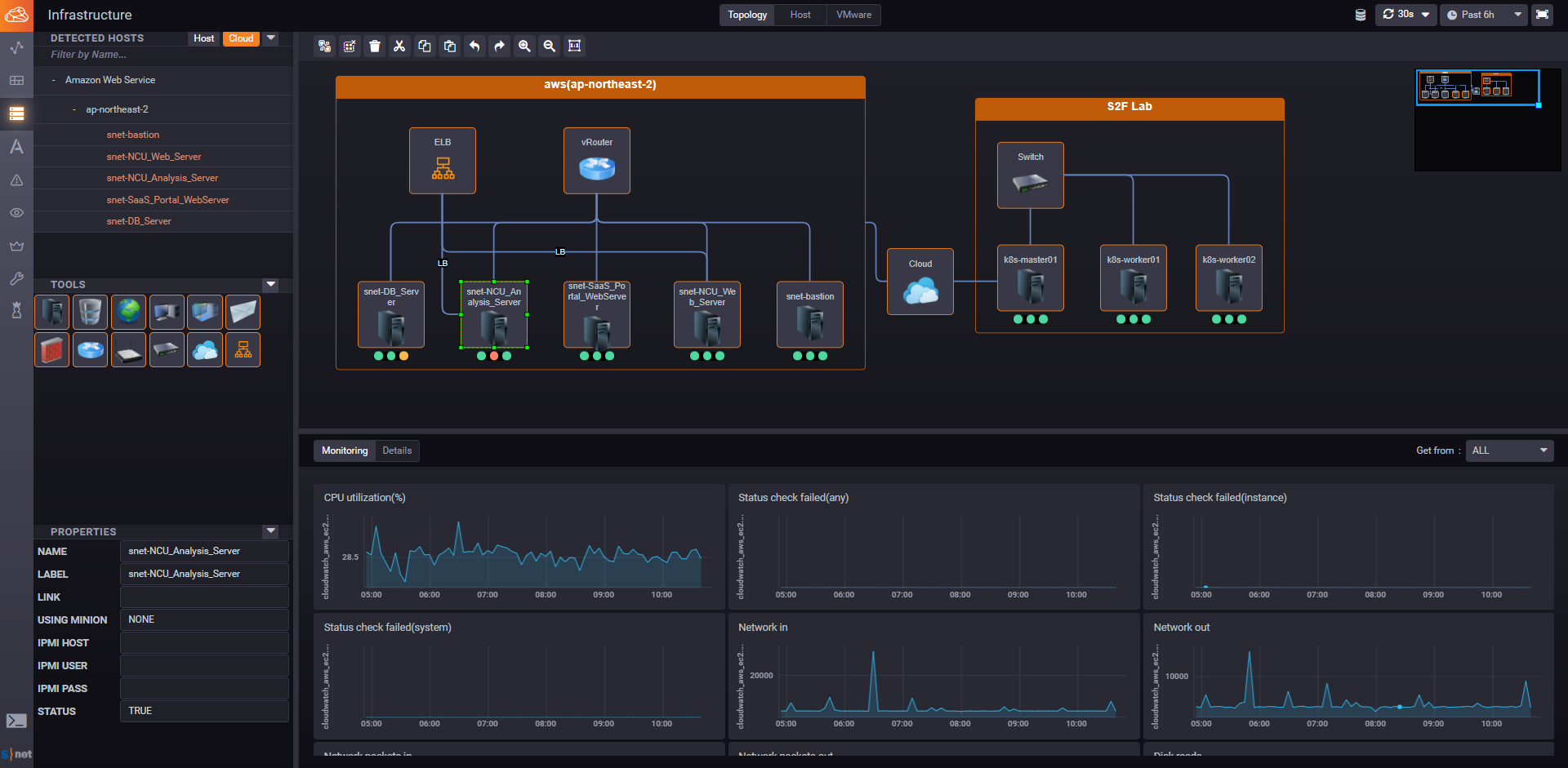This screenshot has height=768, width=1568.
Task: Click the LABEL property input field
Action: [204, 574]
